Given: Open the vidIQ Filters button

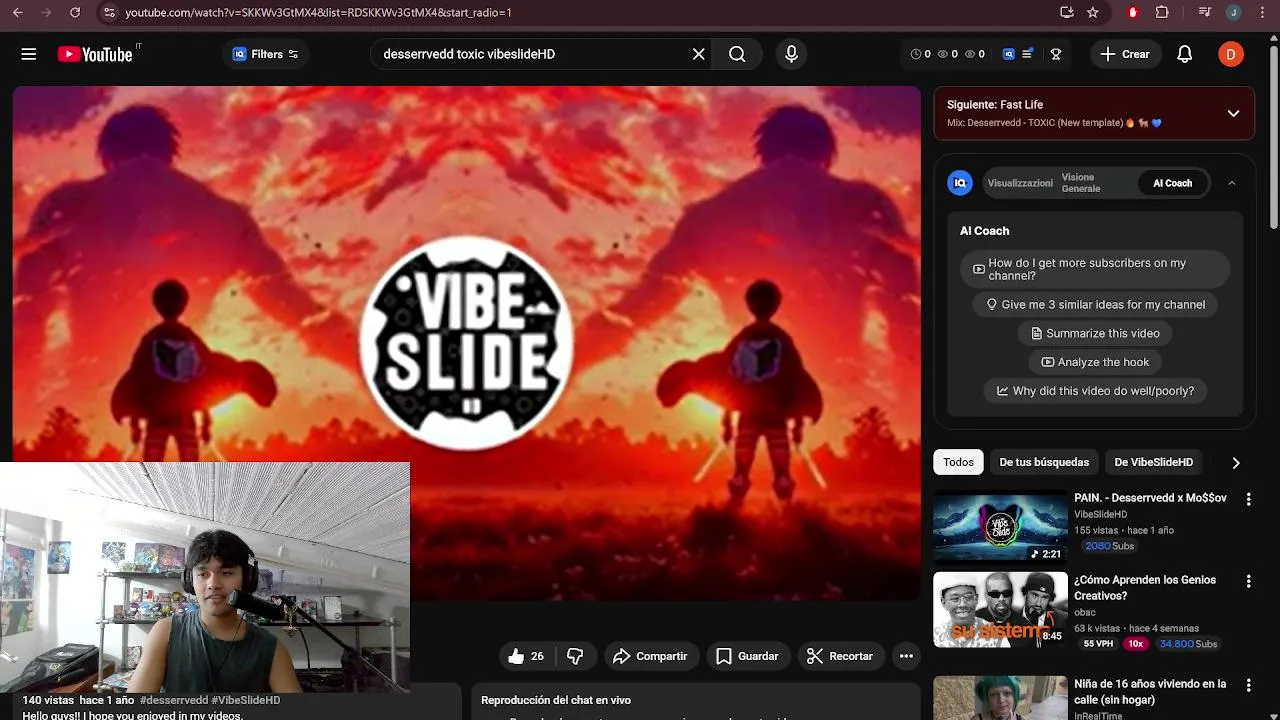Looking at the screenshot, I should (265, 54).
